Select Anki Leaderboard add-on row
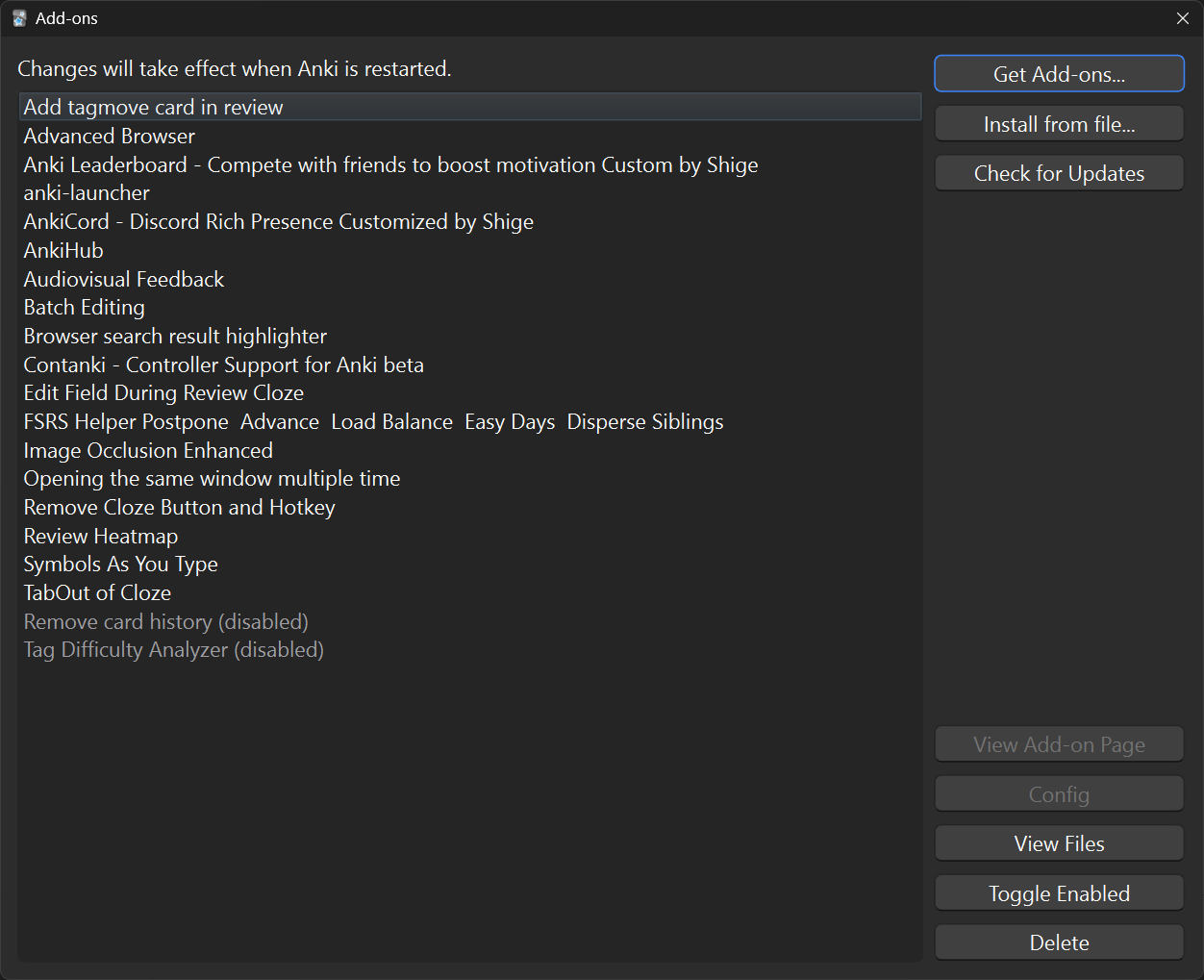1204x980 pixels. (470, 164)
